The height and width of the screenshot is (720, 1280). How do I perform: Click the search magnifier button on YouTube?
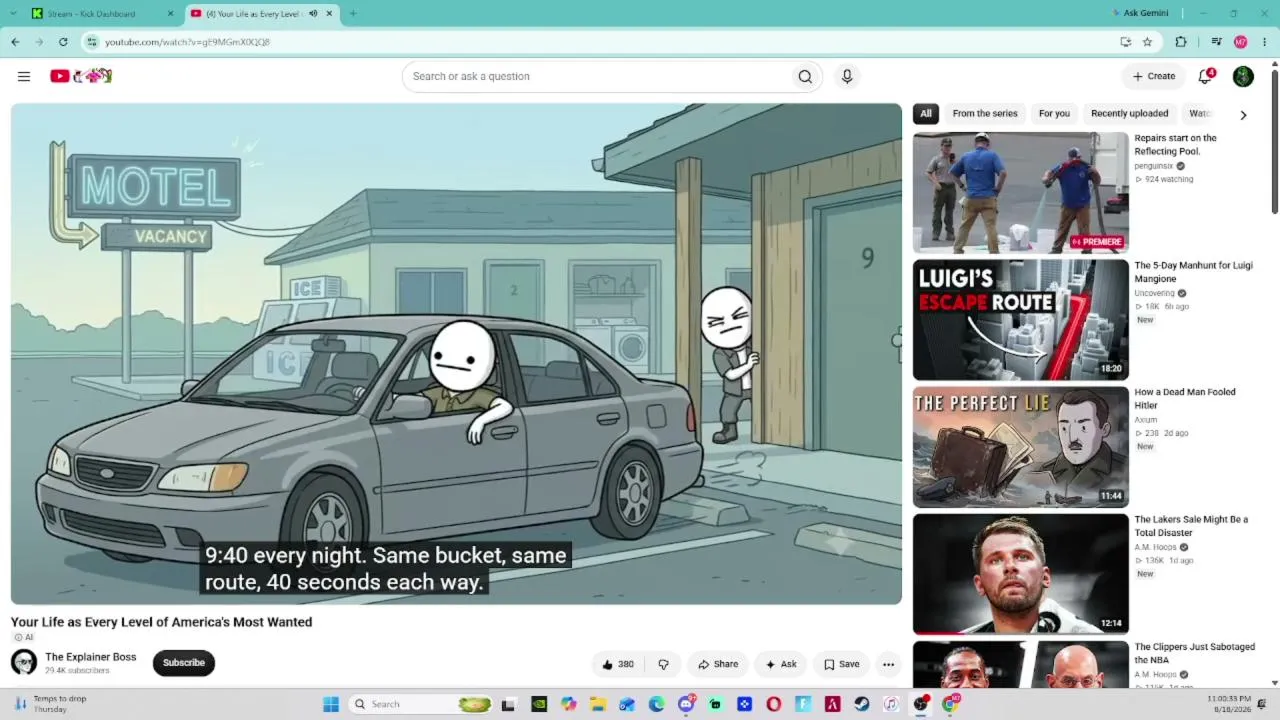[x=805, y=76]
